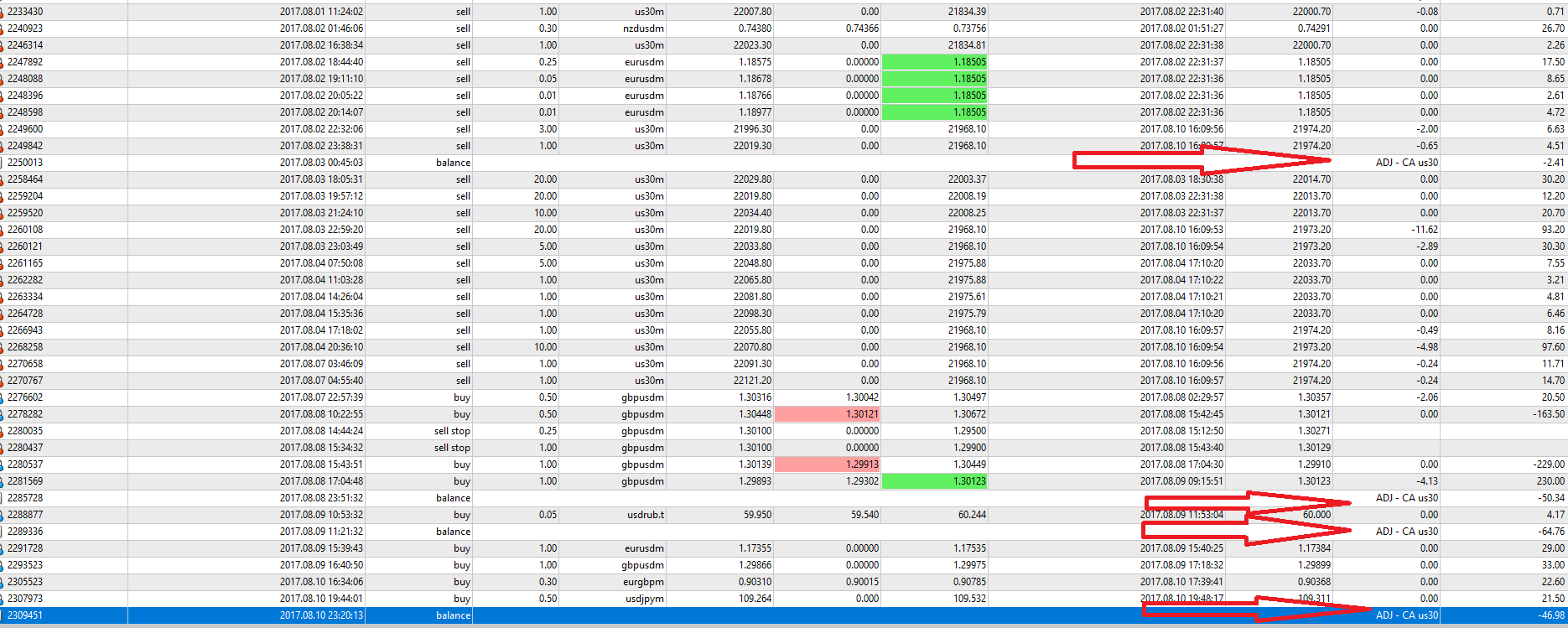1568x628 pixels.
Task: Select profit value 230.00
Action: pos(1550,481)
